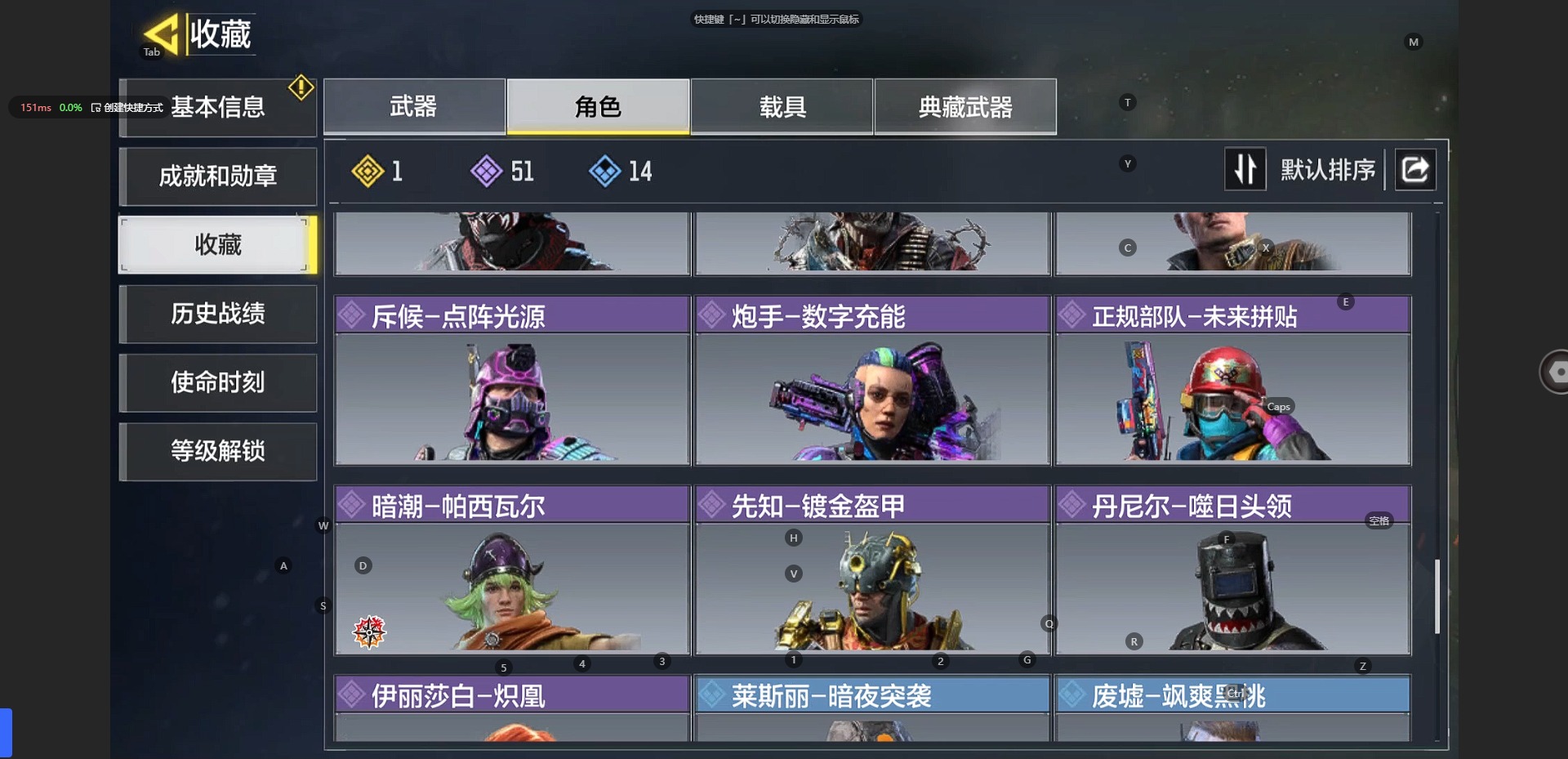The image size is (1568, 759).
Task: Open the 基本信息 menu item
Action: (218, 107)
